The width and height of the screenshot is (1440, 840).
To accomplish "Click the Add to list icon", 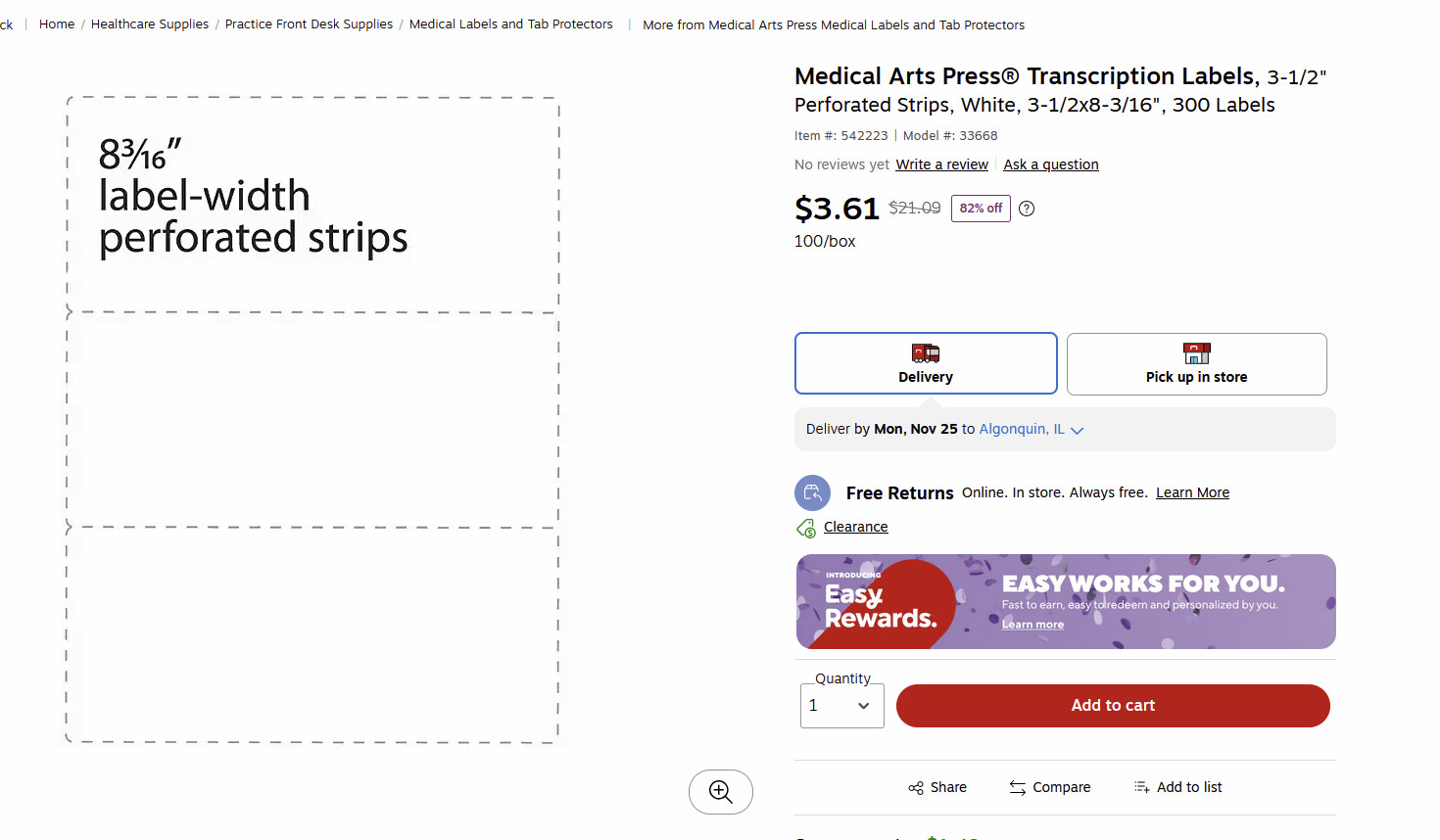I will tap(1142, 787).
